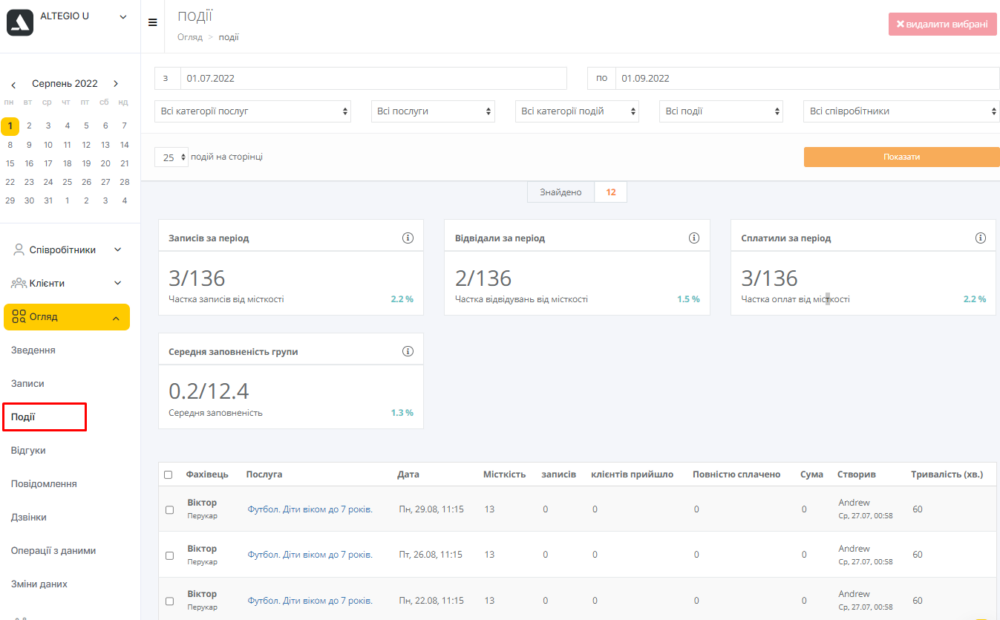The width and height of the screenshot is (1000, 620).
Task: Open Футбол link in Пн, 29.08 row
Action: [310, 509]
